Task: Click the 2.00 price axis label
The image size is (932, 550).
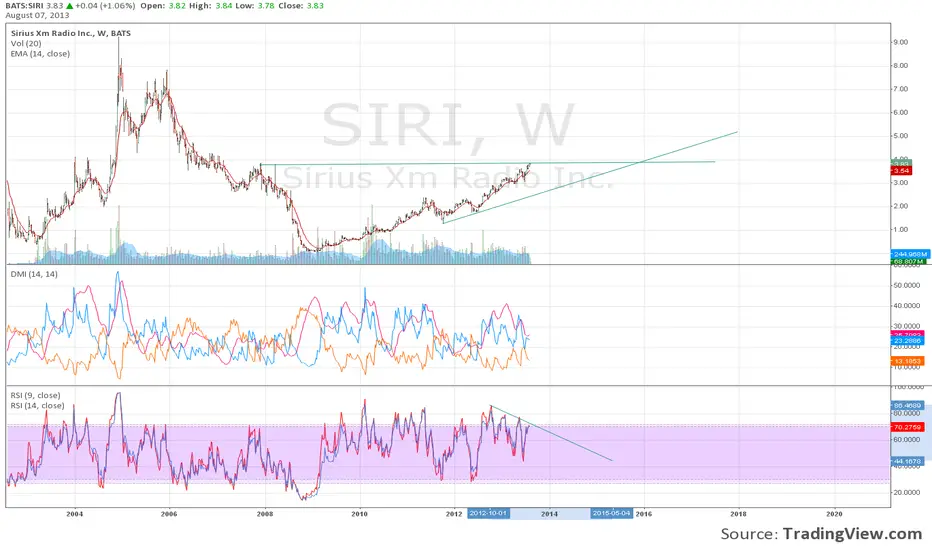Action: coord(900,206)
